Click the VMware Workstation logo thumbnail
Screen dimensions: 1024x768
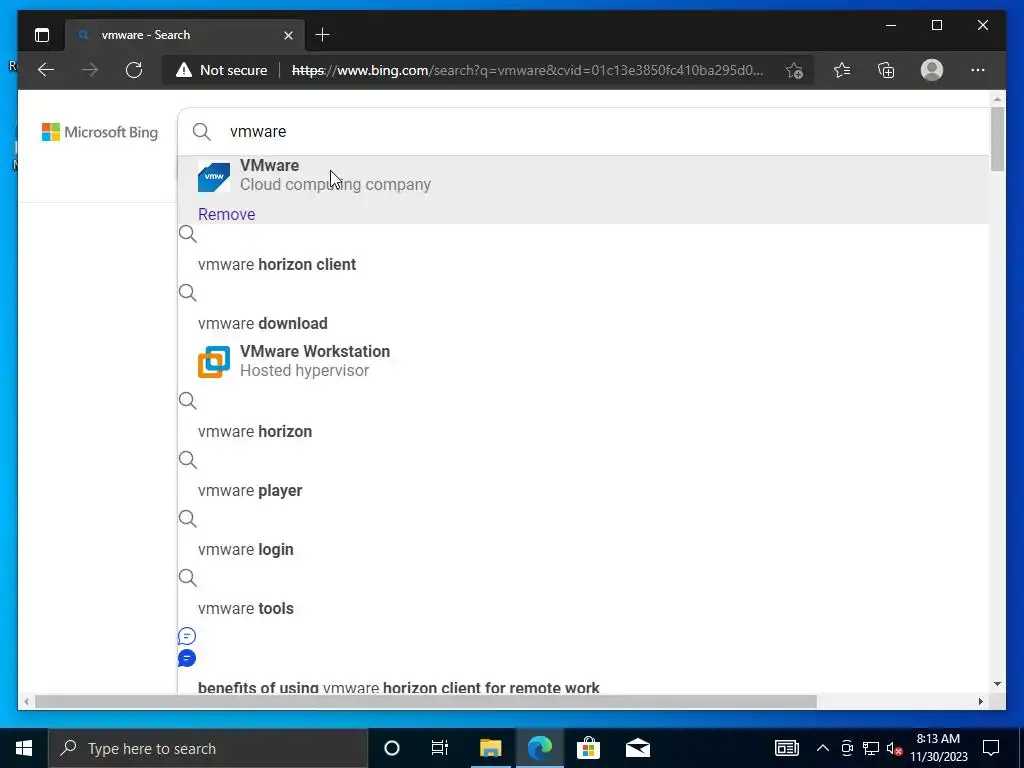point(214,362)
